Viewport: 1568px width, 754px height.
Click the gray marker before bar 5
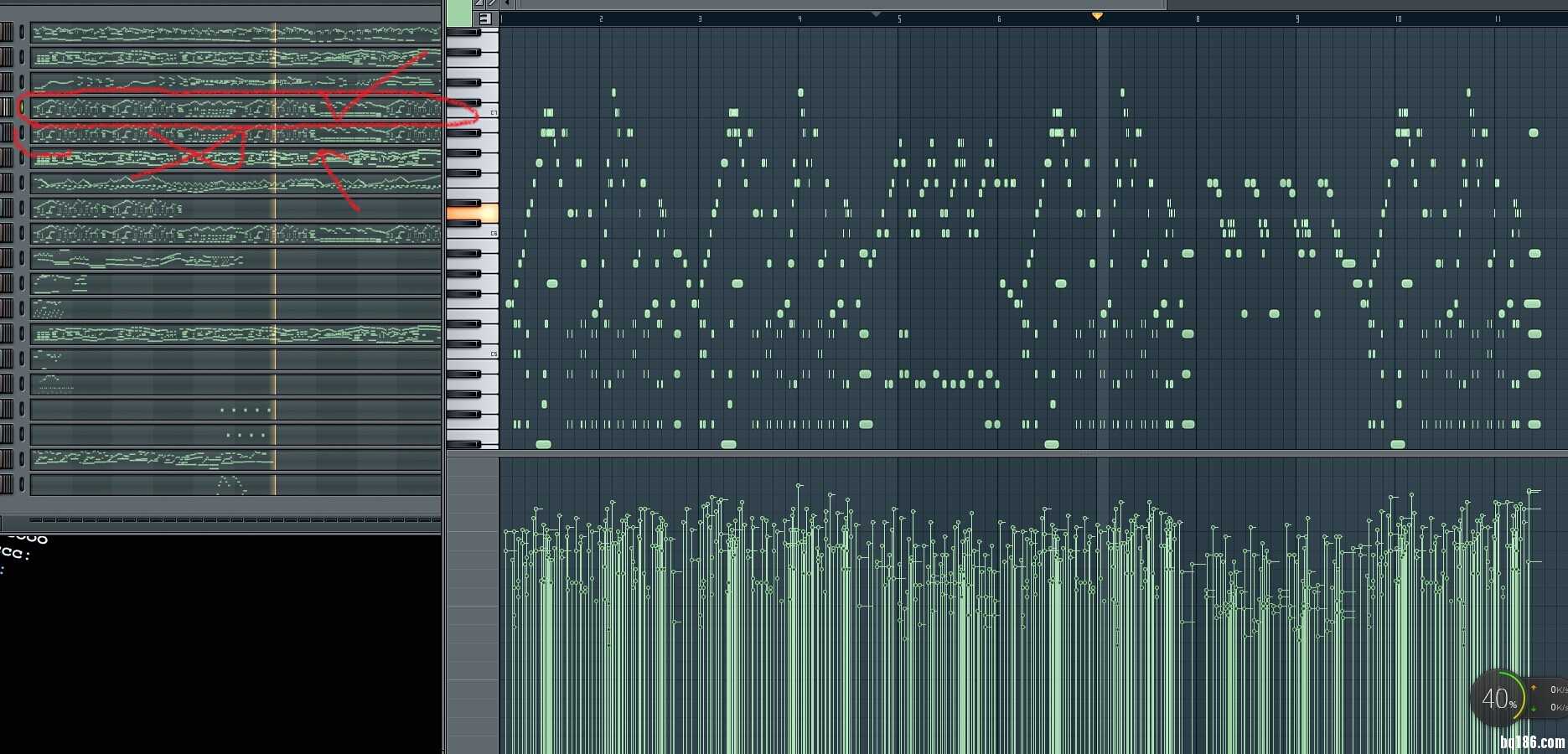point(876,14)
